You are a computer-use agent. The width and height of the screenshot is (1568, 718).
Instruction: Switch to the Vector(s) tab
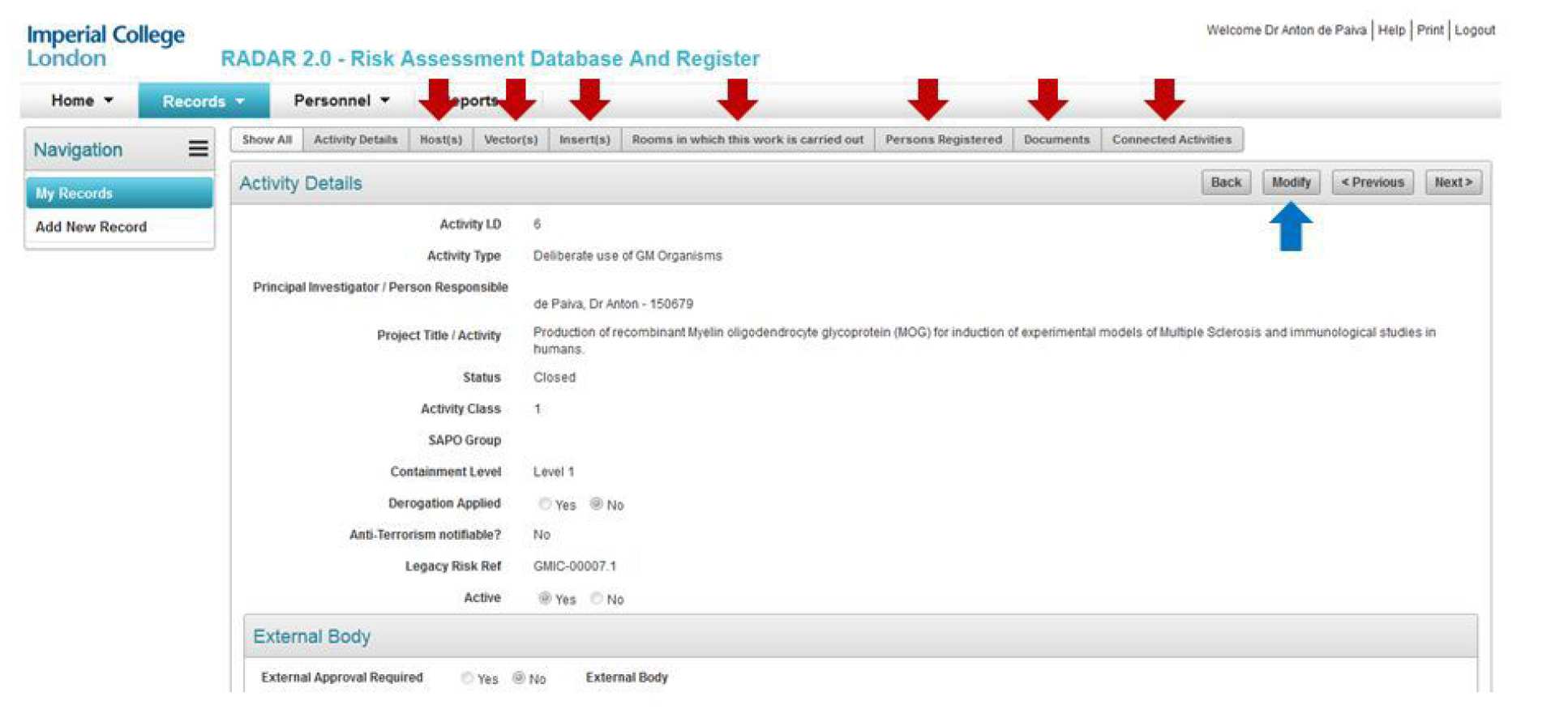510,139
